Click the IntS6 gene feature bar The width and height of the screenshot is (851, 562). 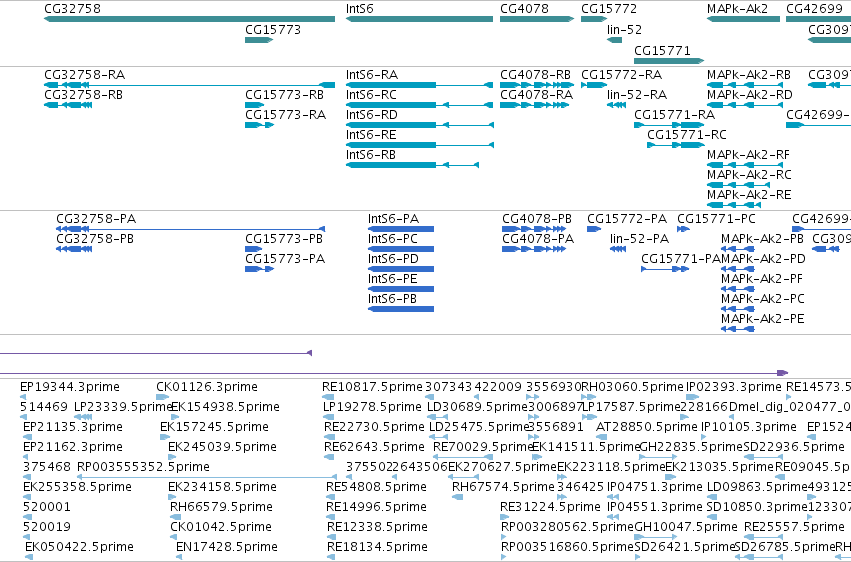(x=420, y=19)
